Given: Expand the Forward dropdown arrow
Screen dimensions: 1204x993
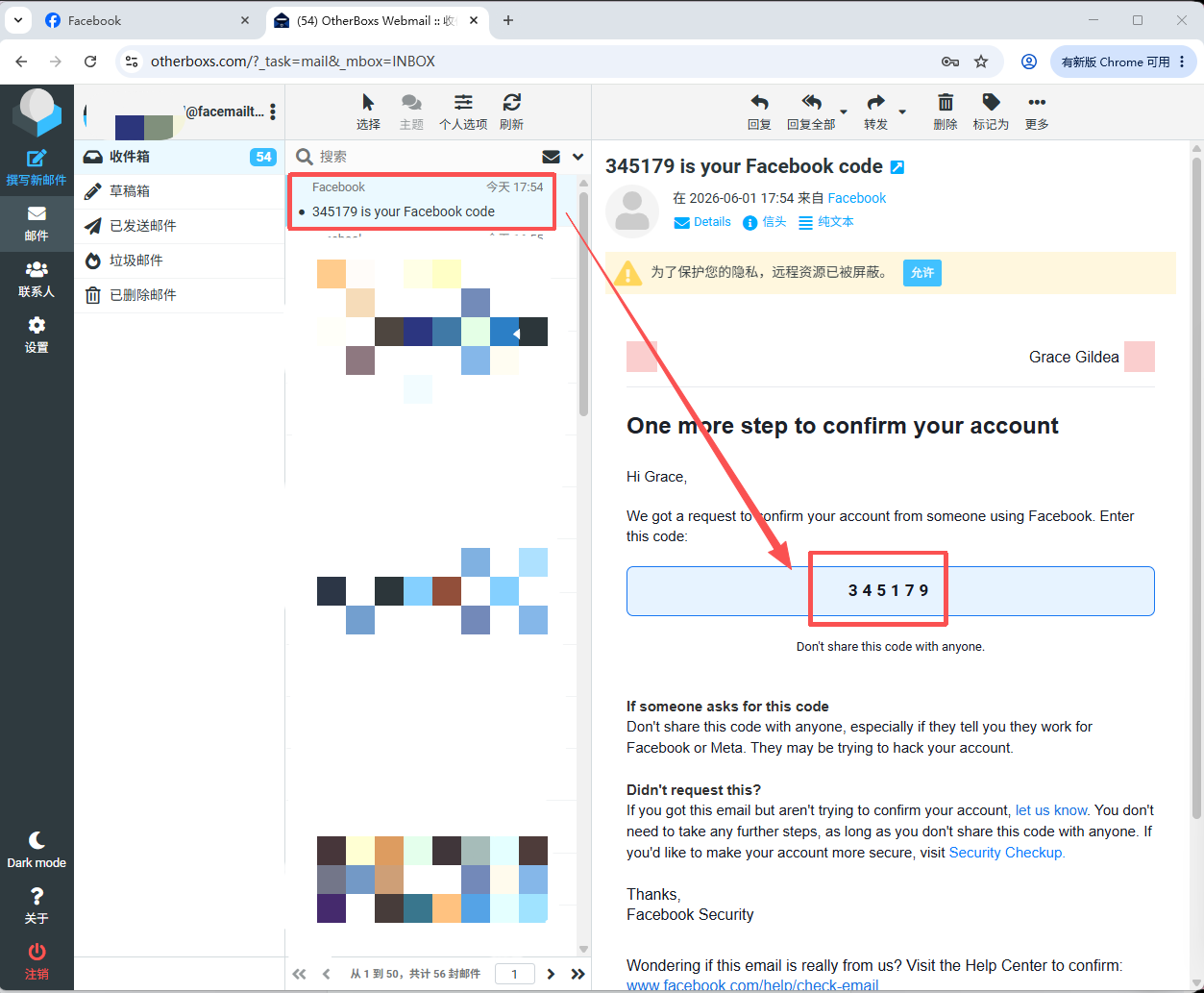Looking at the screenshot, I should [902, 112].
